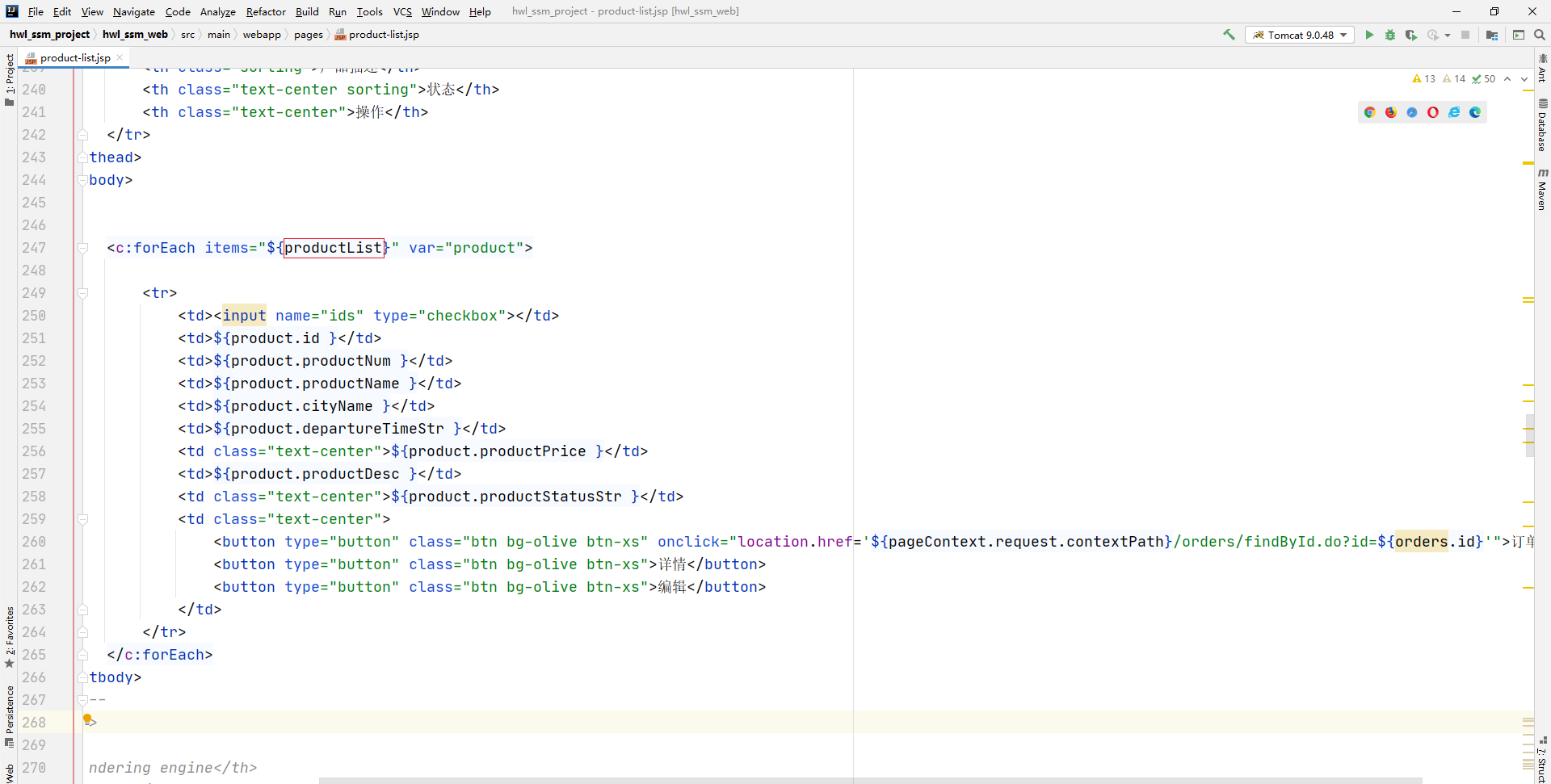Collapse the c:forEach block at line 247
This screenshot has width=1551, height=784.
coord(82,248)
